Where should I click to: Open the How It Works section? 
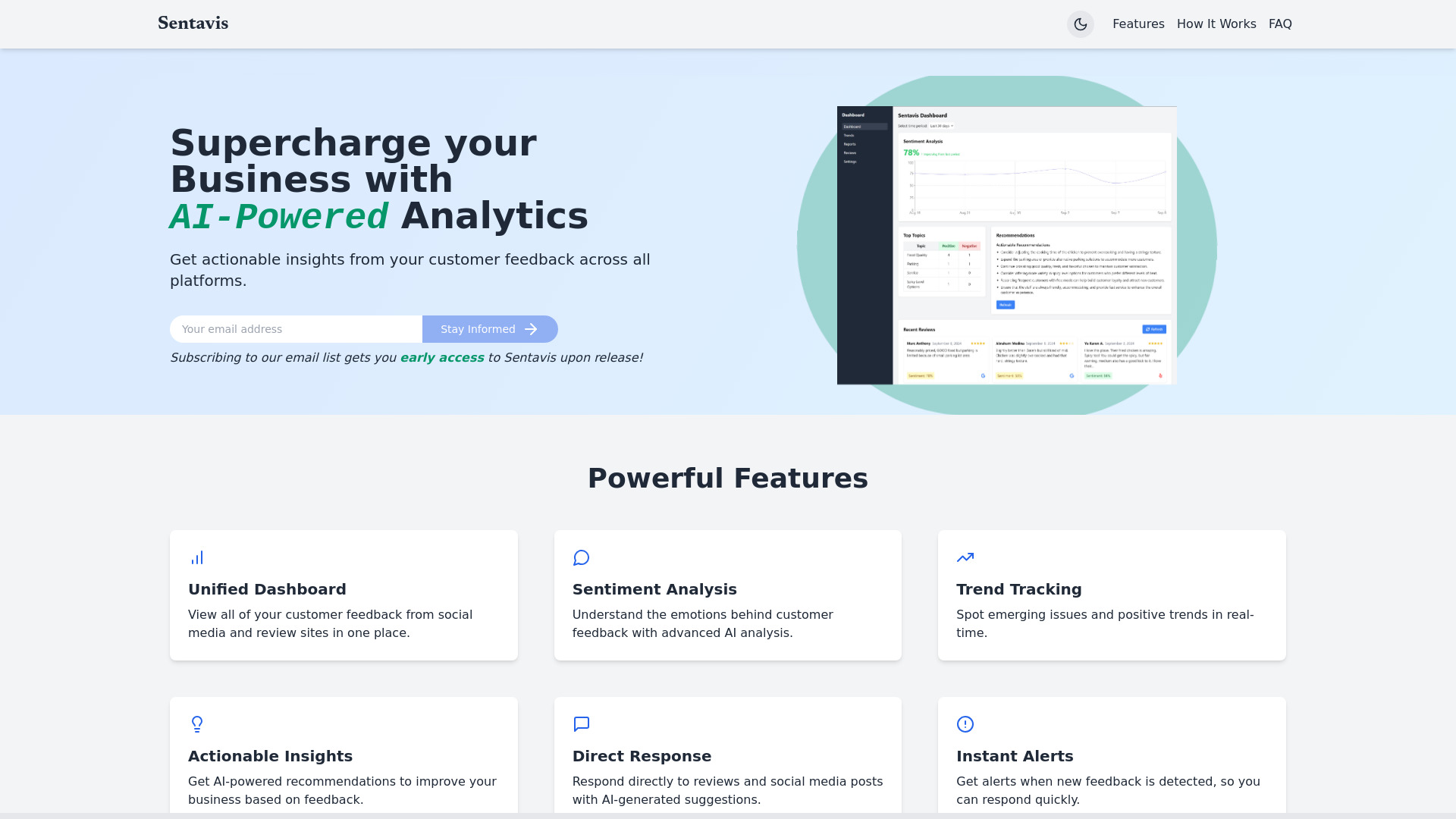pos(1216,24)
